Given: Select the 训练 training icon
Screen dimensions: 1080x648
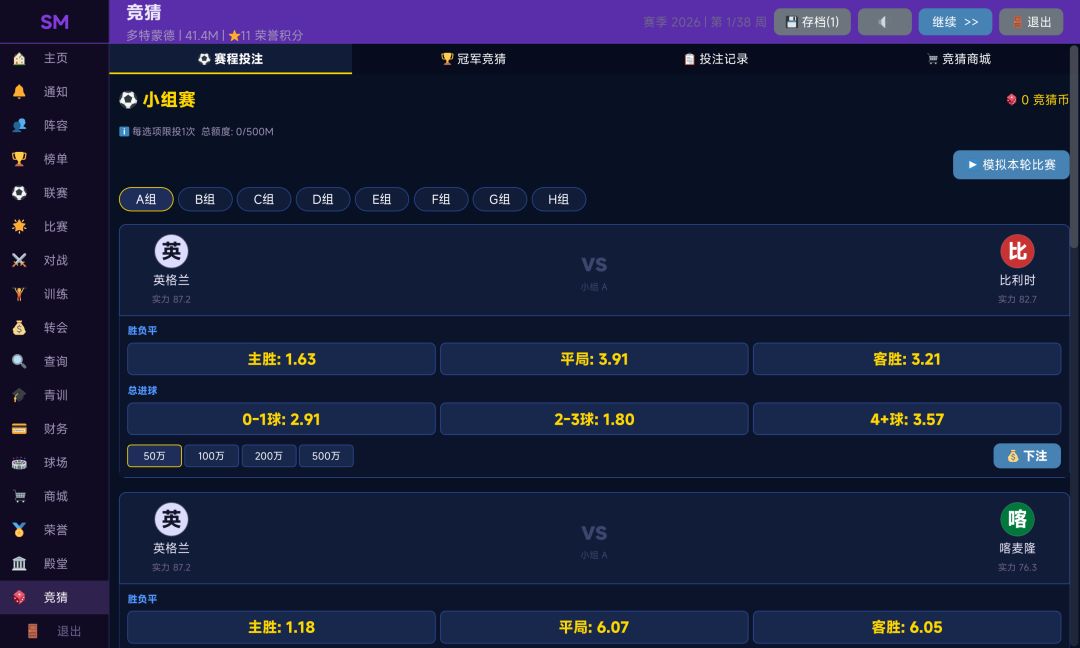Looking at the screenshot, I should tap(19, 294).
